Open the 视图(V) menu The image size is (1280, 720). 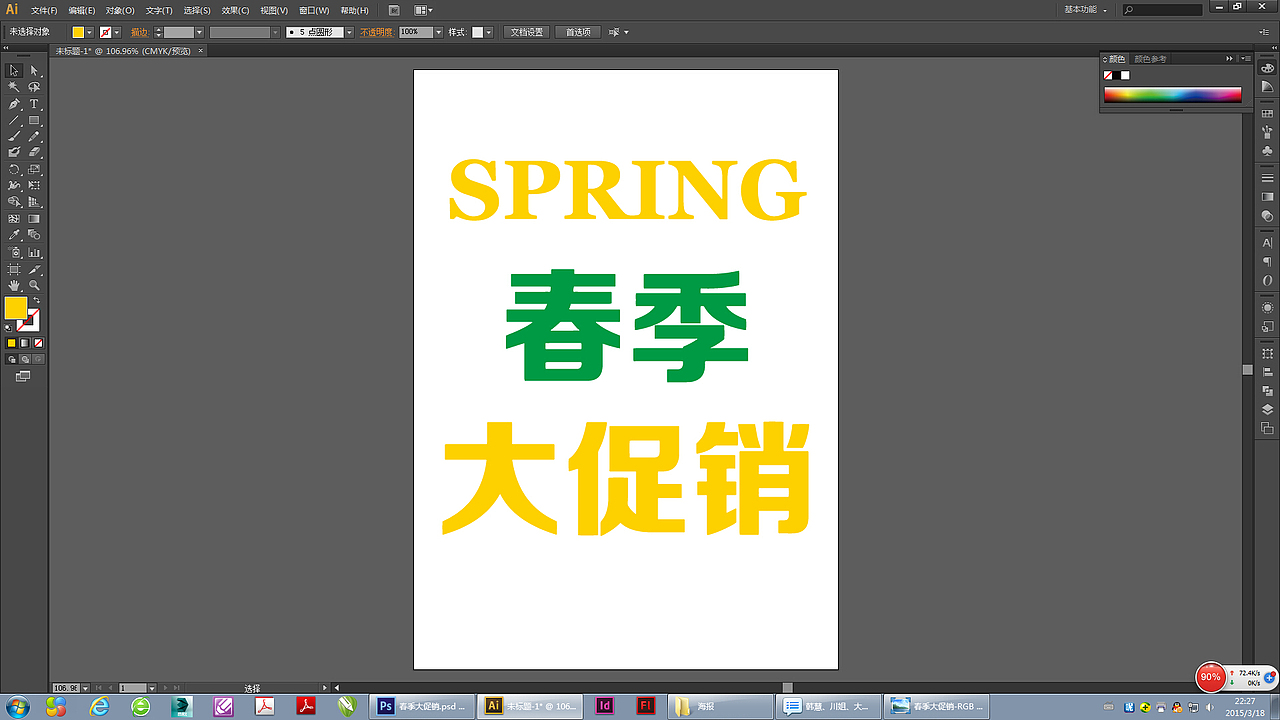(275, 10)
